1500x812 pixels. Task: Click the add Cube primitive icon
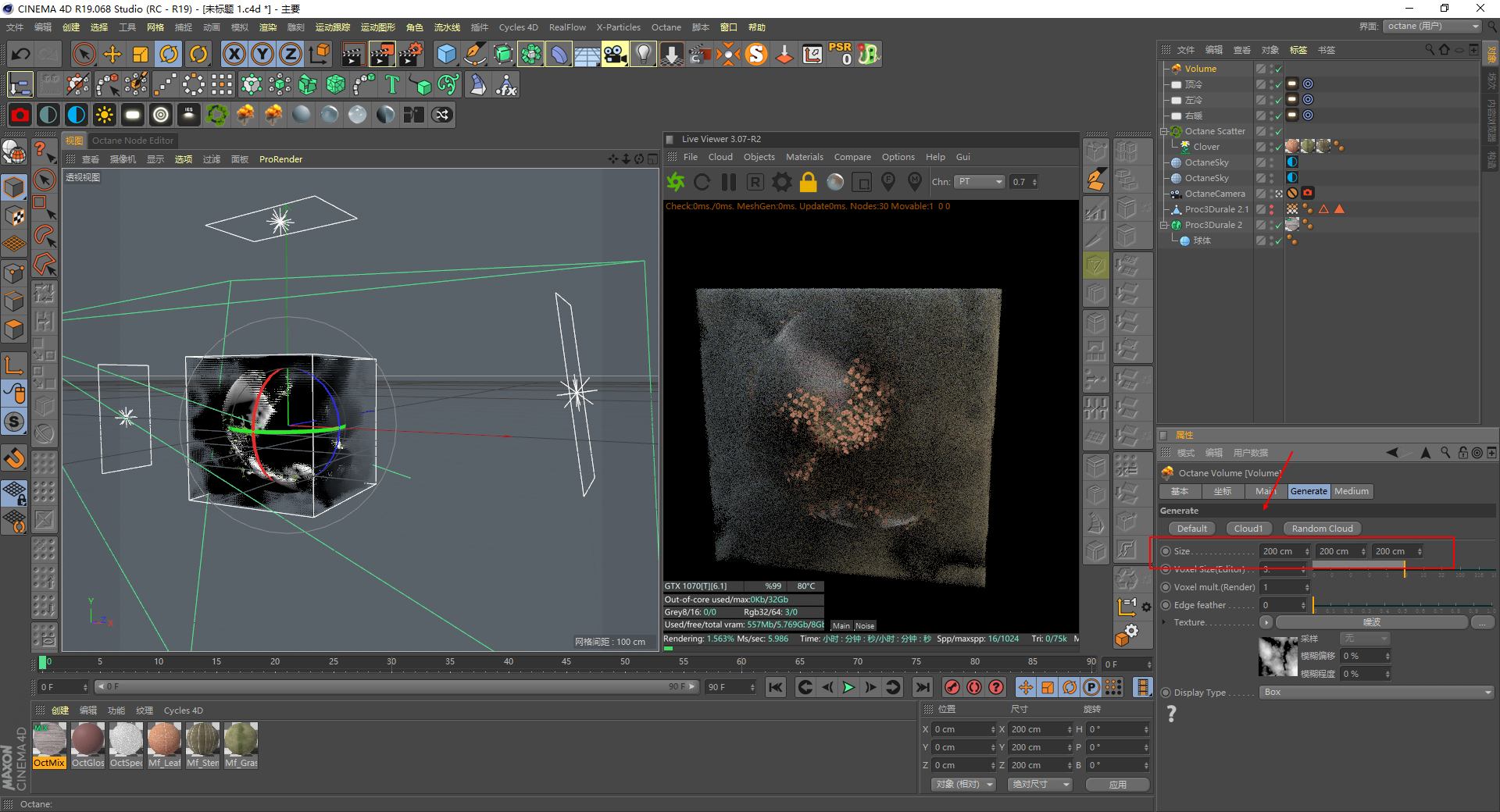[446, 54]
